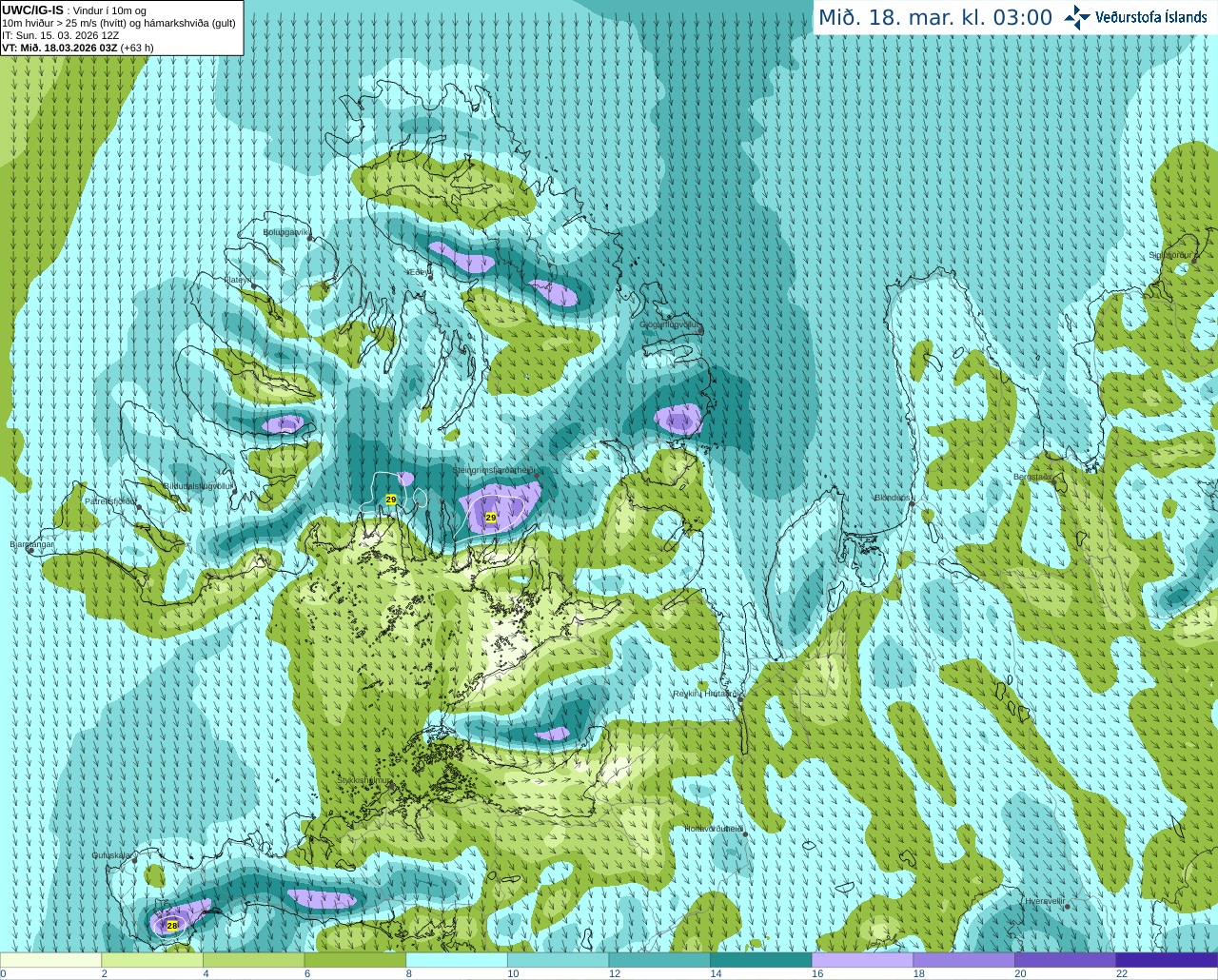
Task: Click the UWC/IG-IS model name in the info box
Action: tap(32, 10)
